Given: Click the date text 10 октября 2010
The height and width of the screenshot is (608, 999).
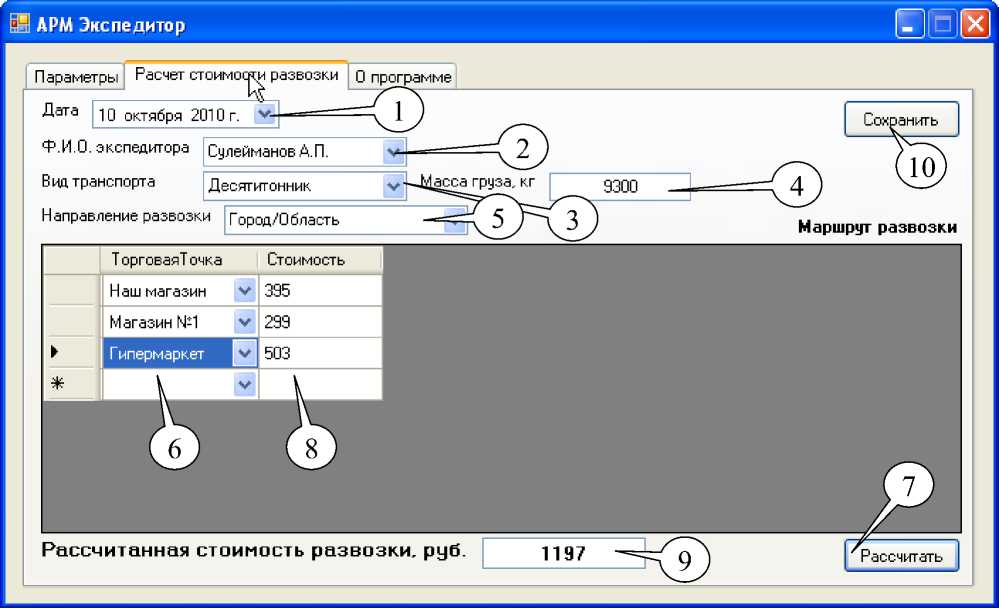Looking at the screenshot, I should coord(169,115).
